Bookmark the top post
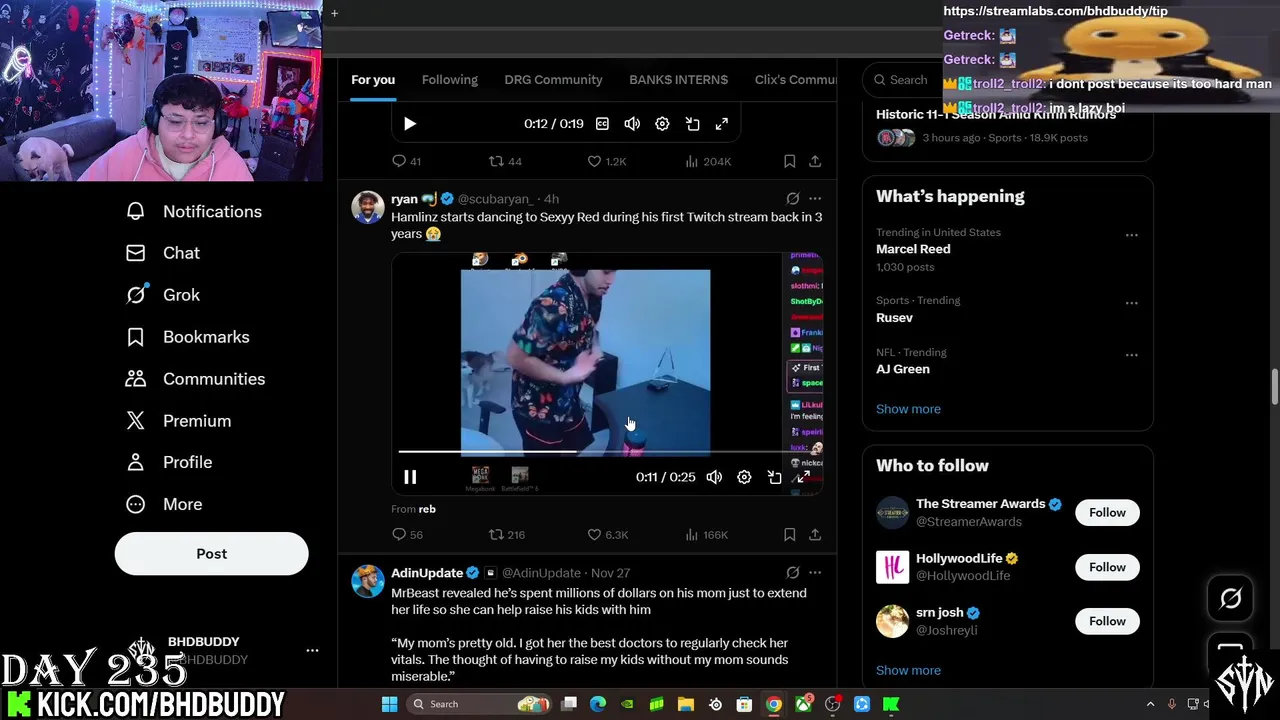Image resolution: width=1280 pixels, height=720 pixels. [789, 161]
